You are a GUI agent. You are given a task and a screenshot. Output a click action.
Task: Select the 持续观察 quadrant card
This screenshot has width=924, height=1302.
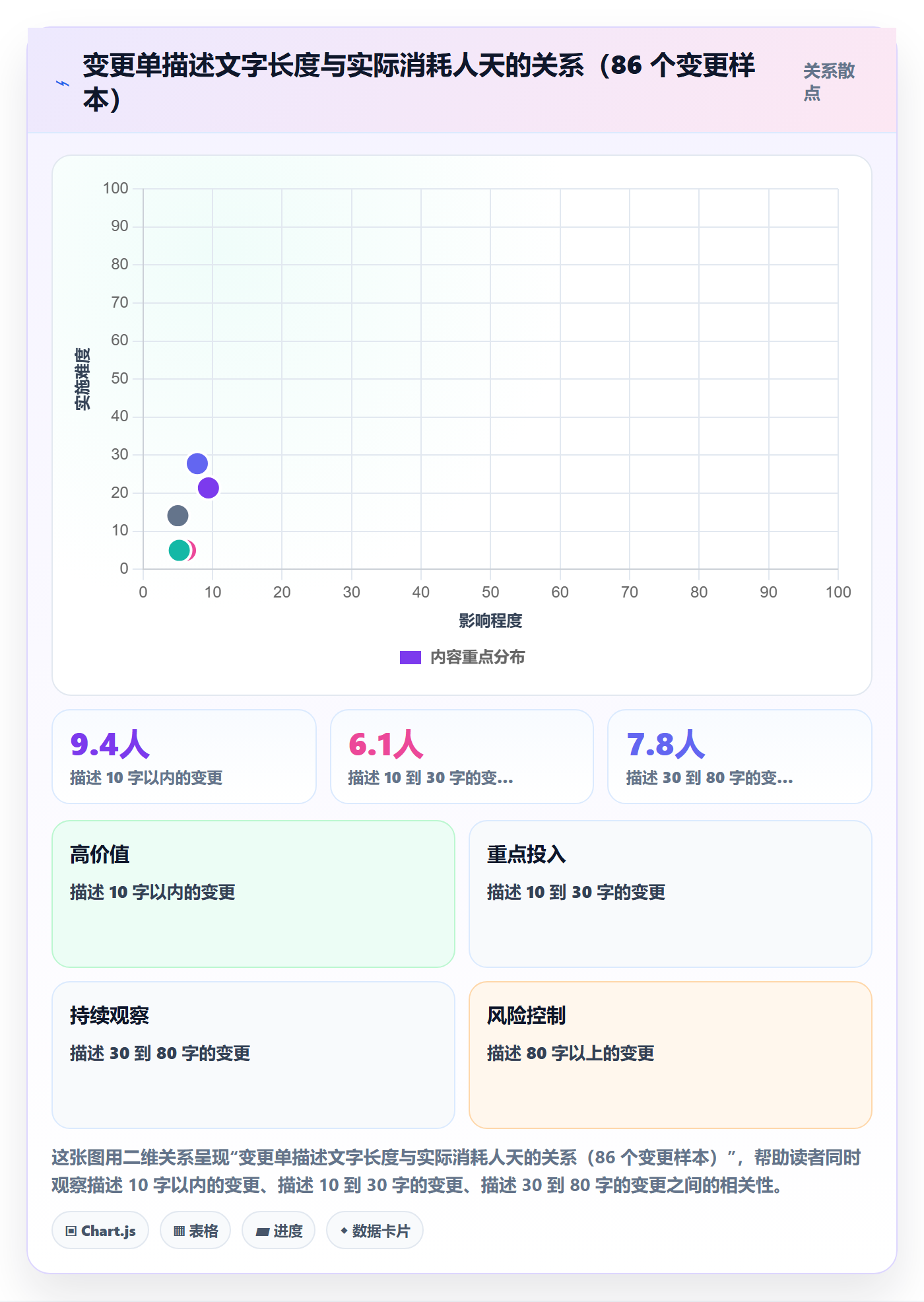[253, 1055]
